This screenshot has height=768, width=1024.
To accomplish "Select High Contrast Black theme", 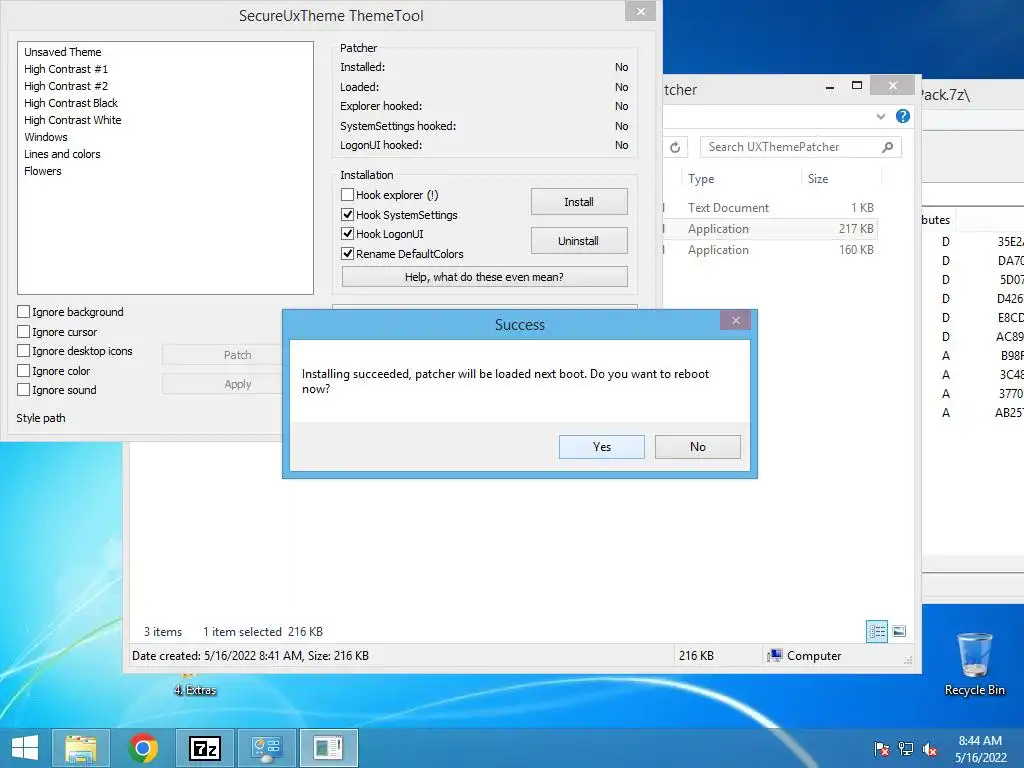I will tap(71, 103).
